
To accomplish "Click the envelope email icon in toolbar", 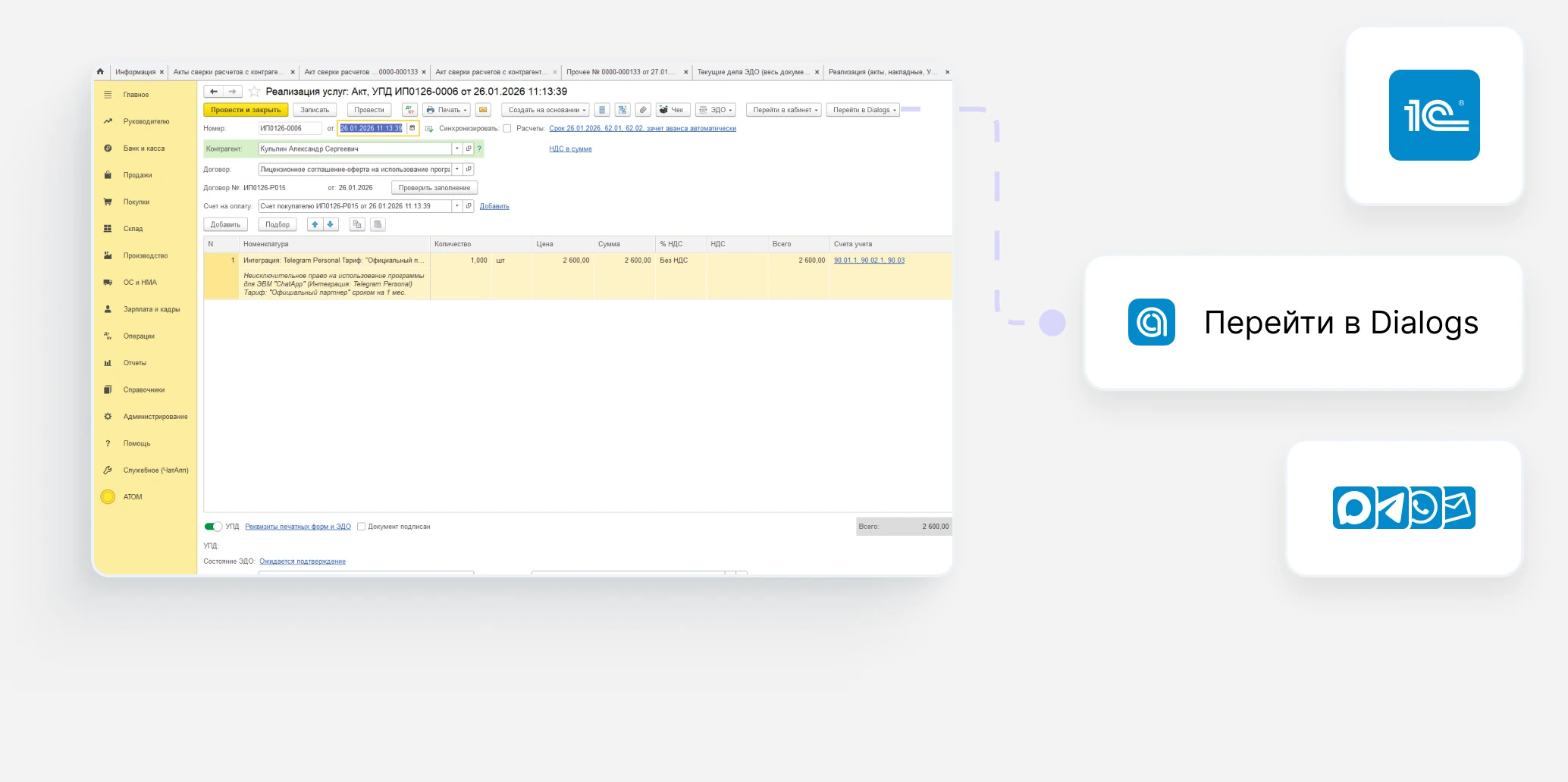I will point(483,110).
